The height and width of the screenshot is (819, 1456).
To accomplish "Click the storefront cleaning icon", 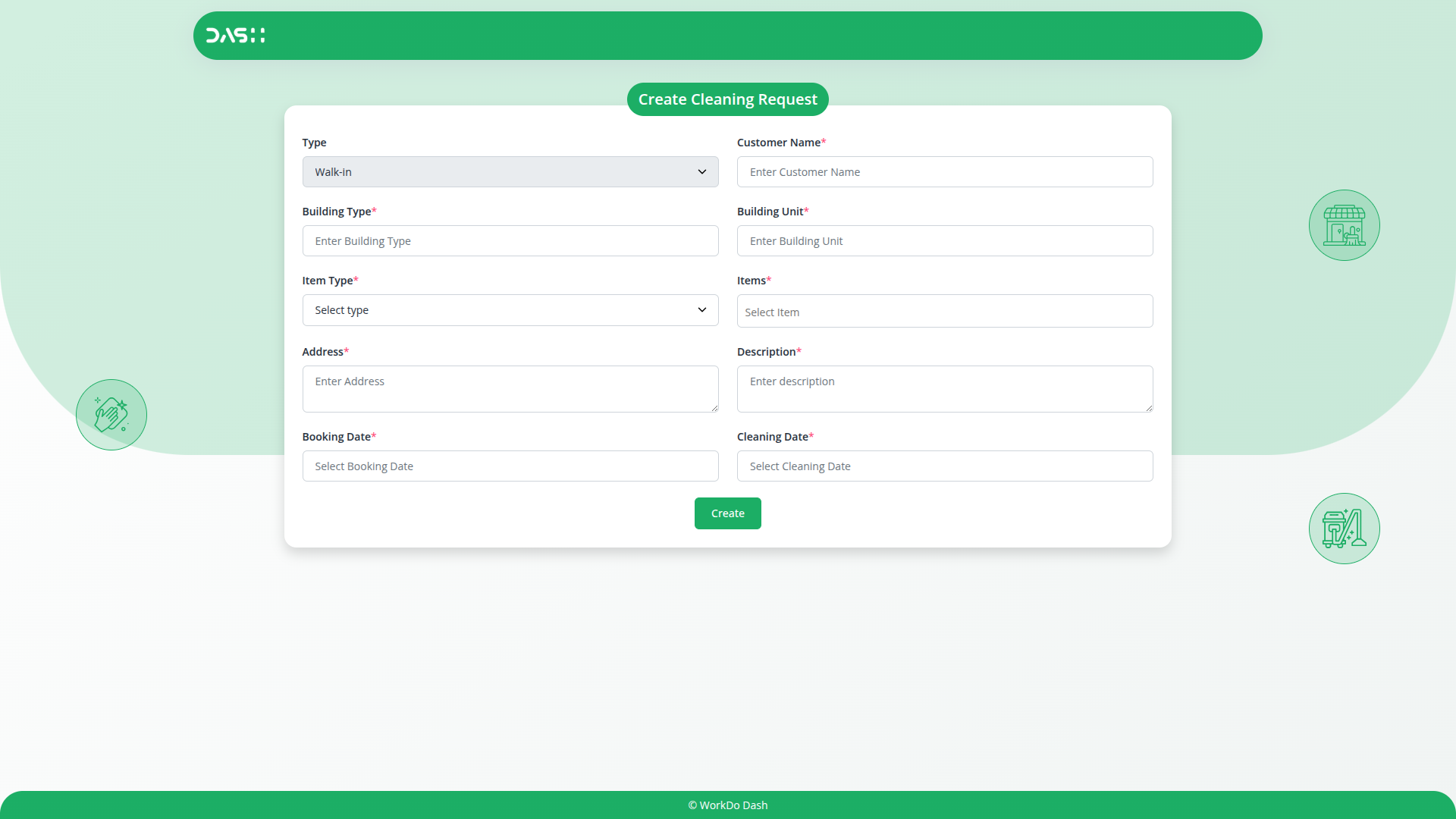I will pyautogui.click(x=1344, y=225).
